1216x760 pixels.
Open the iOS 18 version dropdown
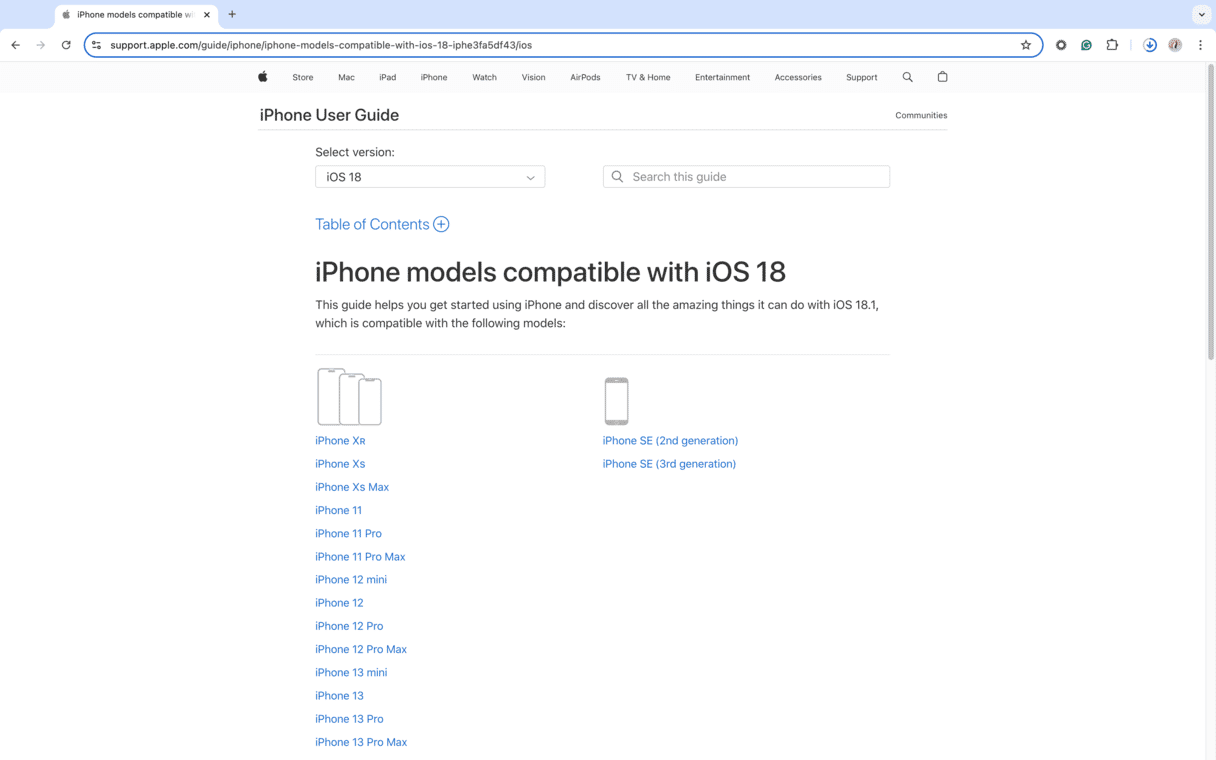click(x=430, y=177)
